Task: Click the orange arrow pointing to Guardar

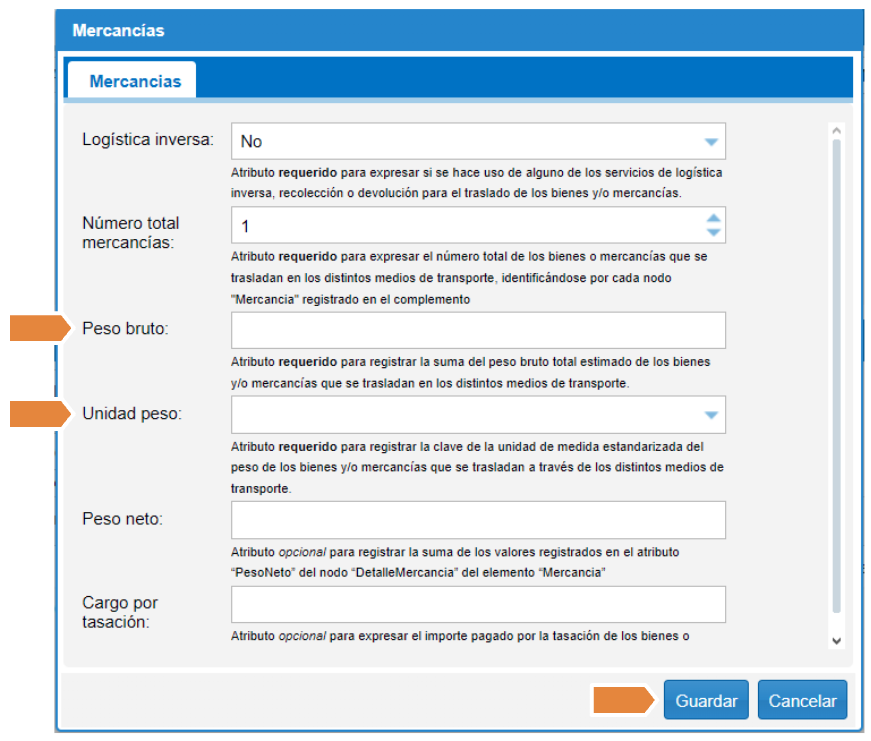Action: [x=625, y=701]
